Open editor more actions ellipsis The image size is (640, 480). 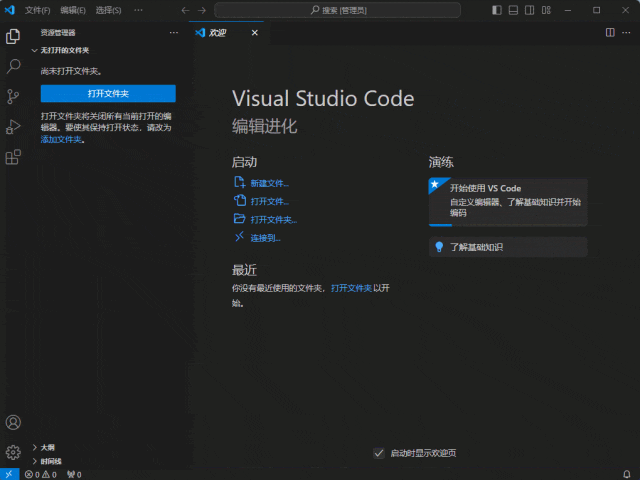(x=626, y=32)
